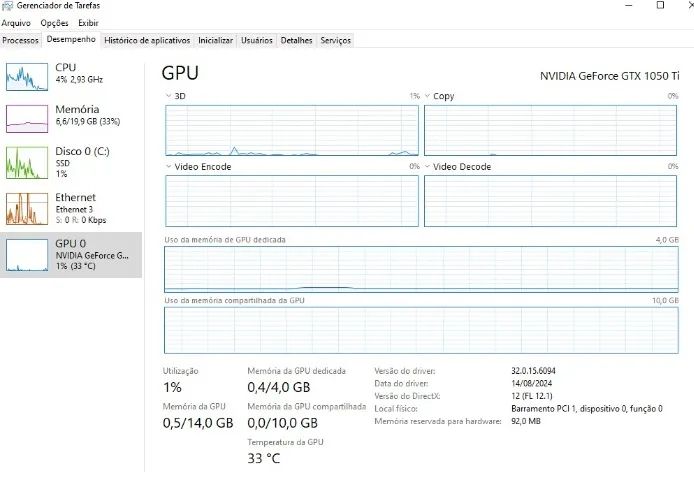Viewport: 694px width, 480px height.
Task: Switch to the Histórico de aplicativos tab
Action: point(147,40)
